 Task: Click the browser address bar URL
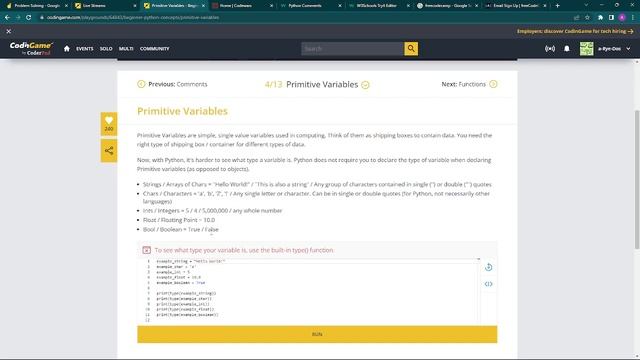(x=133, y=18)
